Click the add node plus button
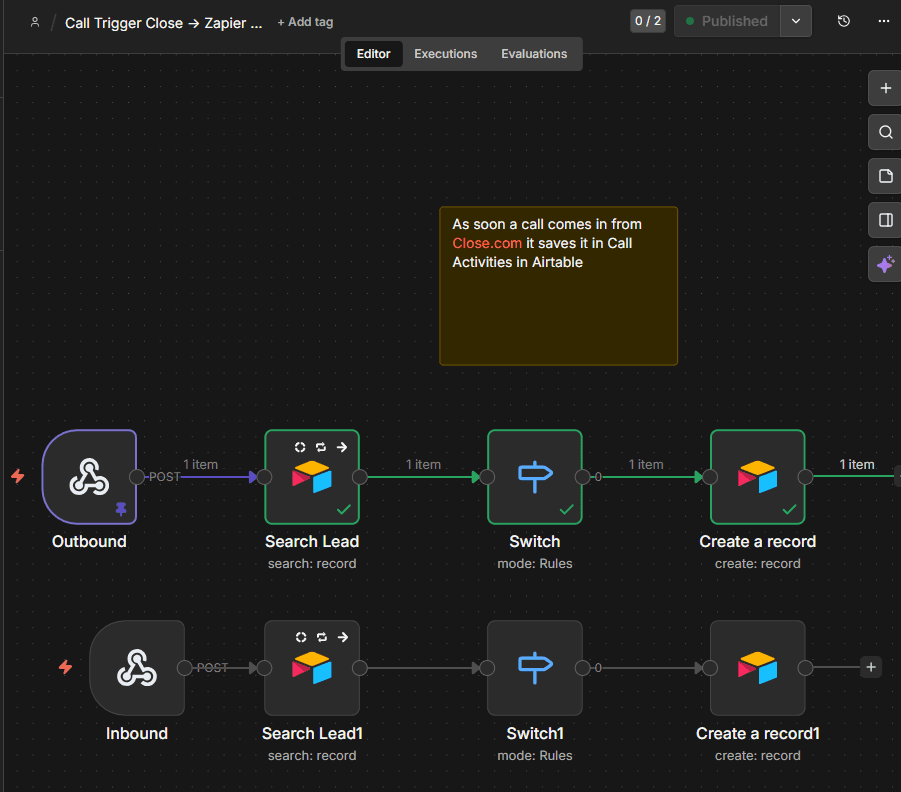Screen dimensions: 901x792 tap(885, 88)
